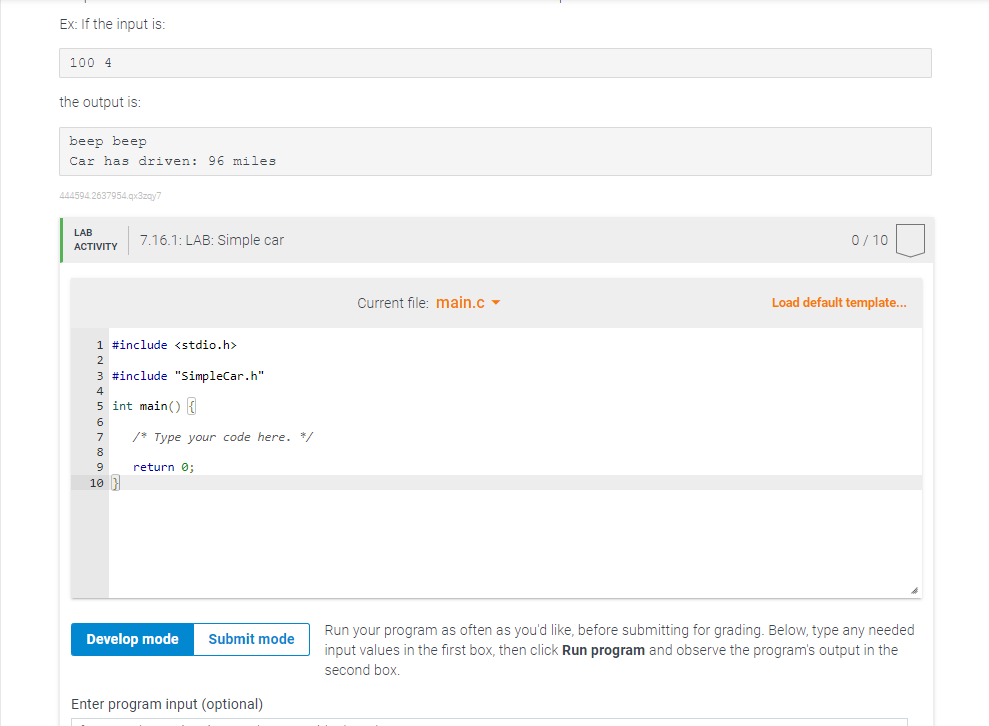Click the int main() line
This screenshot has height=726, width=989.
click(154, 406)
